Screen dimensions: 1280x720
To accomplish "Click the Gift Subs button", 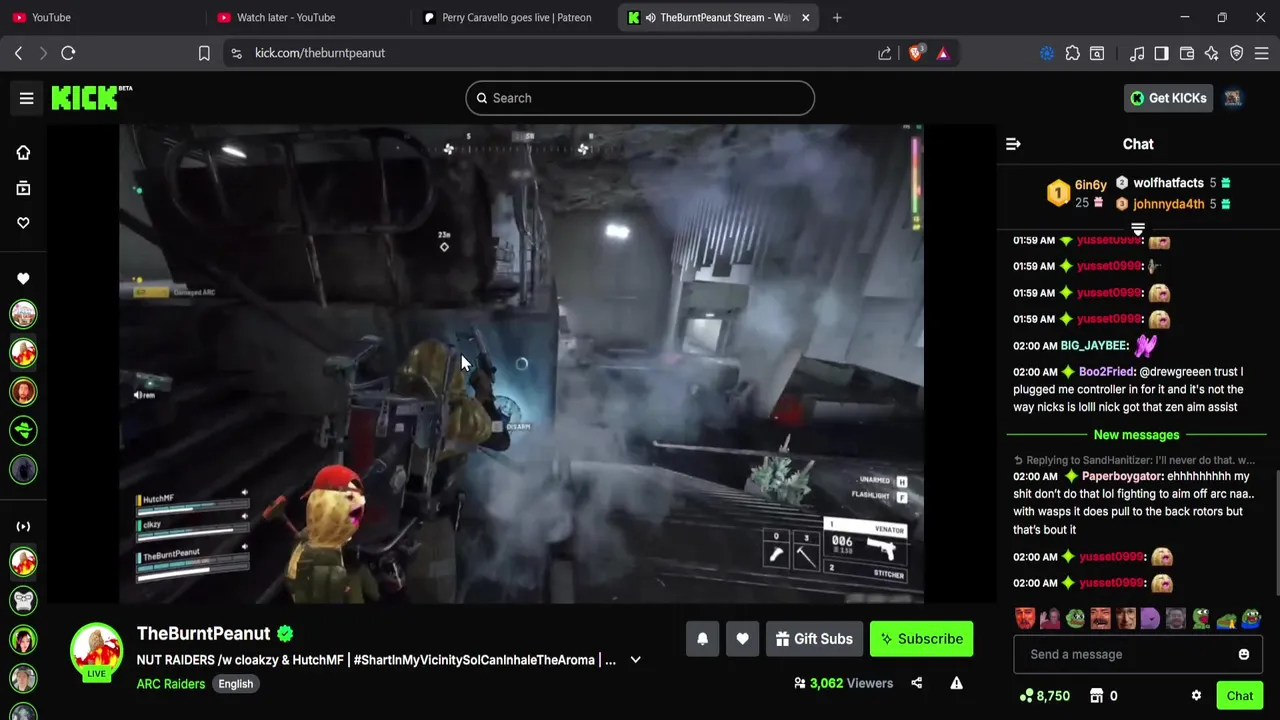I will (814, 639).
